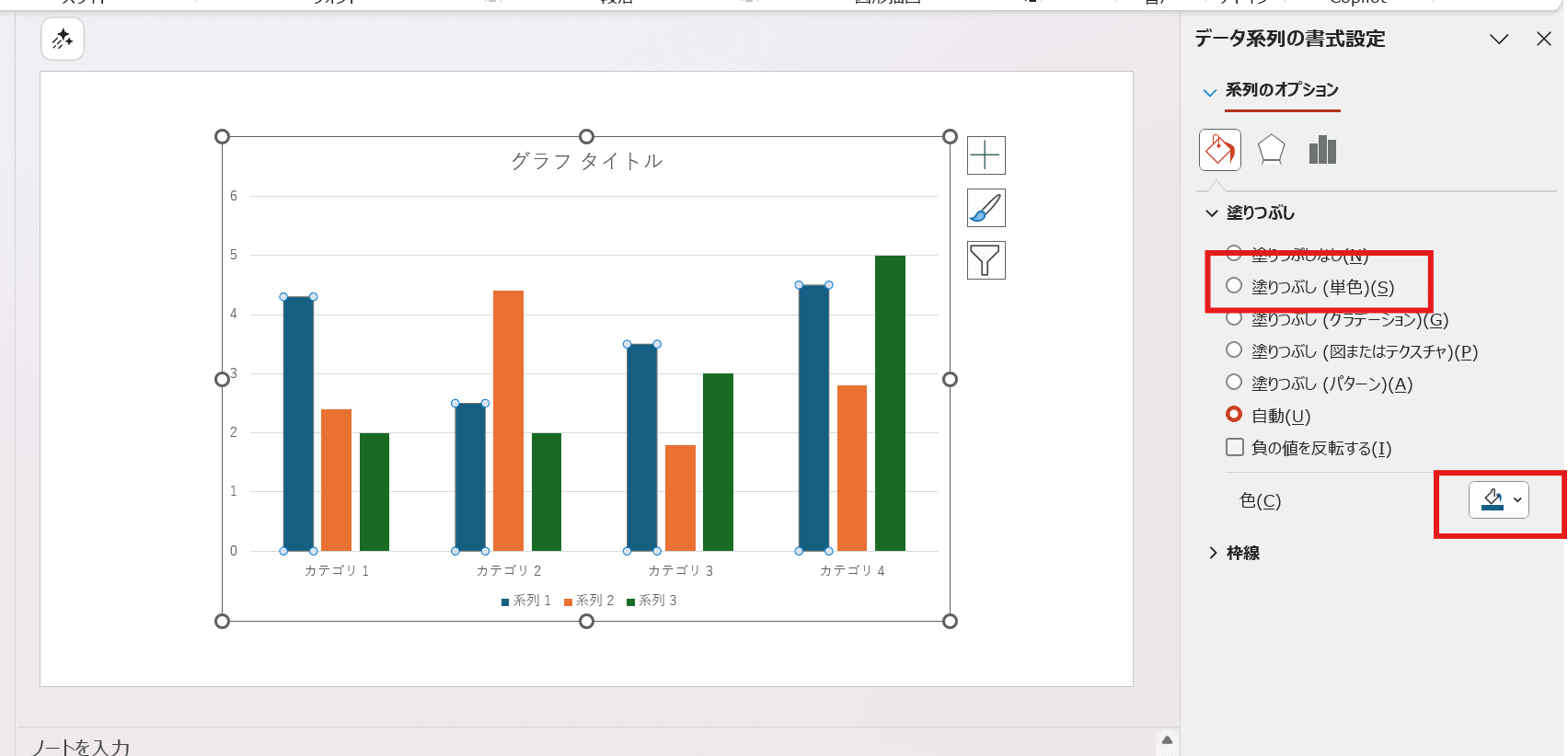1568x756 pixels.
Task: Open Chart Filters funnel button
Action: [986, 260]
